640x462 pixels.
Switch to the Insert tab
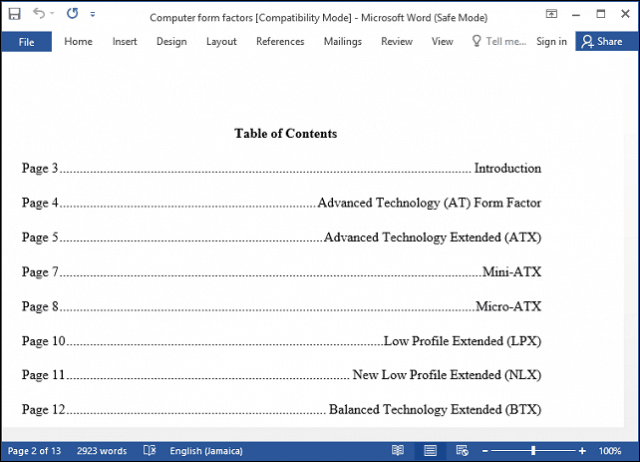[x=124, y=42]
